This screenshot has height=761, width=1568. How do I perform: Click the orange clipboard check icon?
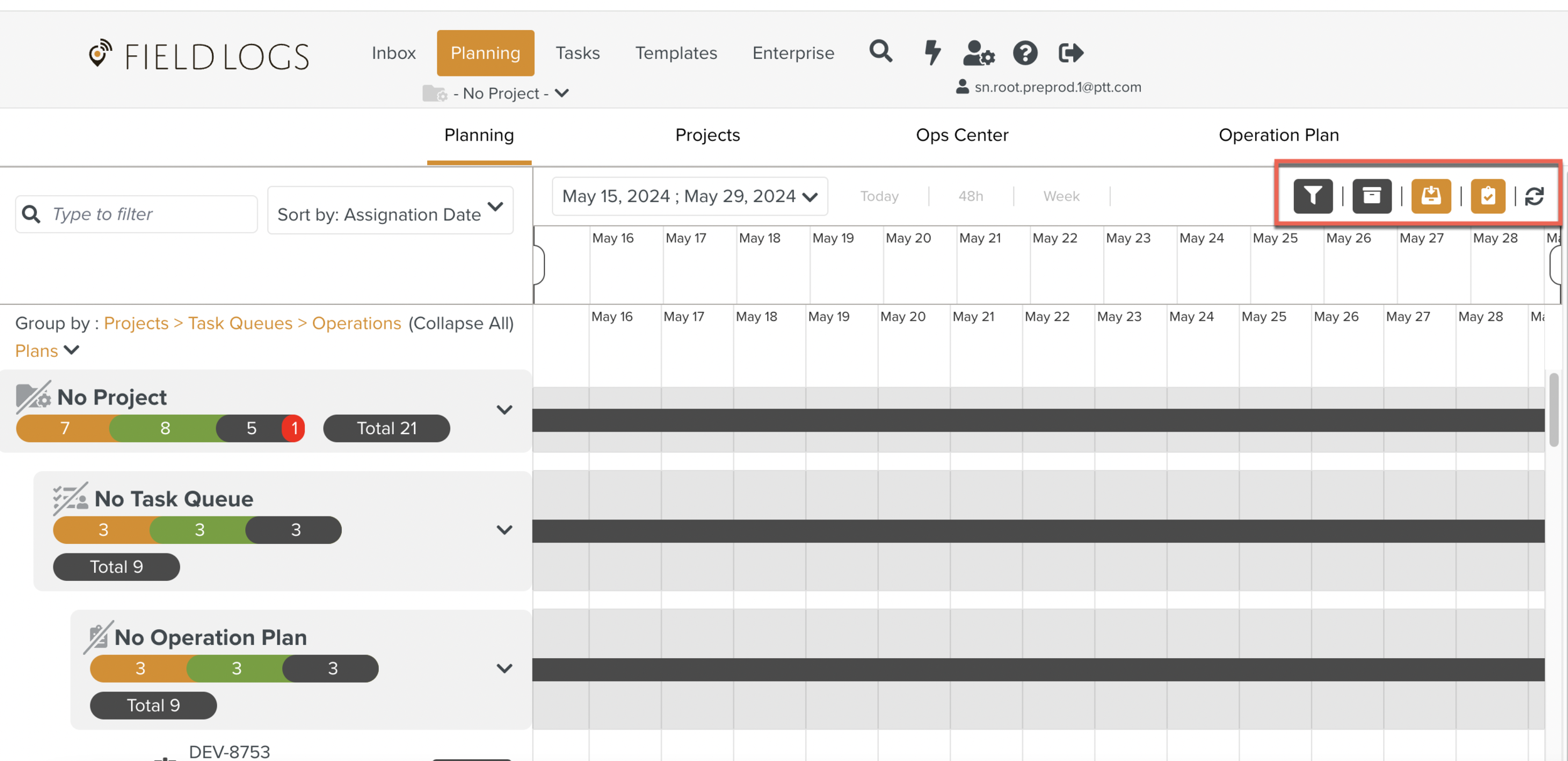point(1488,196)
